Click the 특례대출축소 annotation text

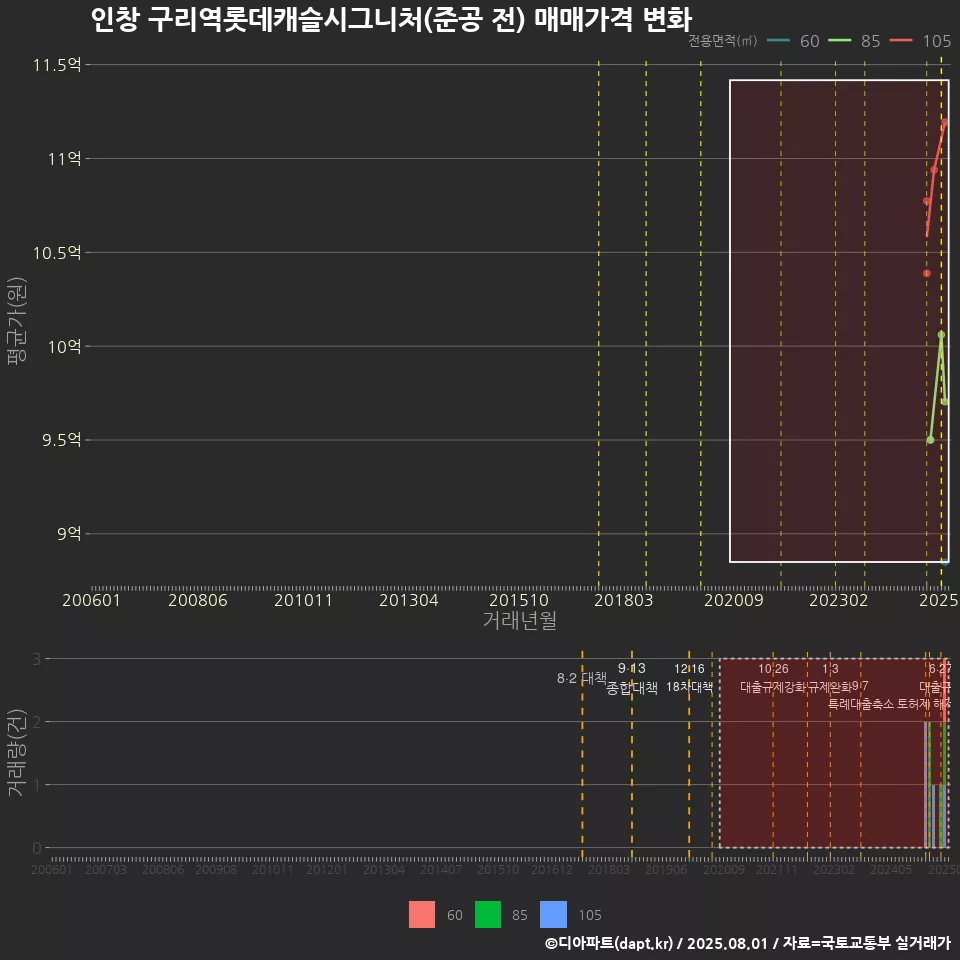pos(861,704)
